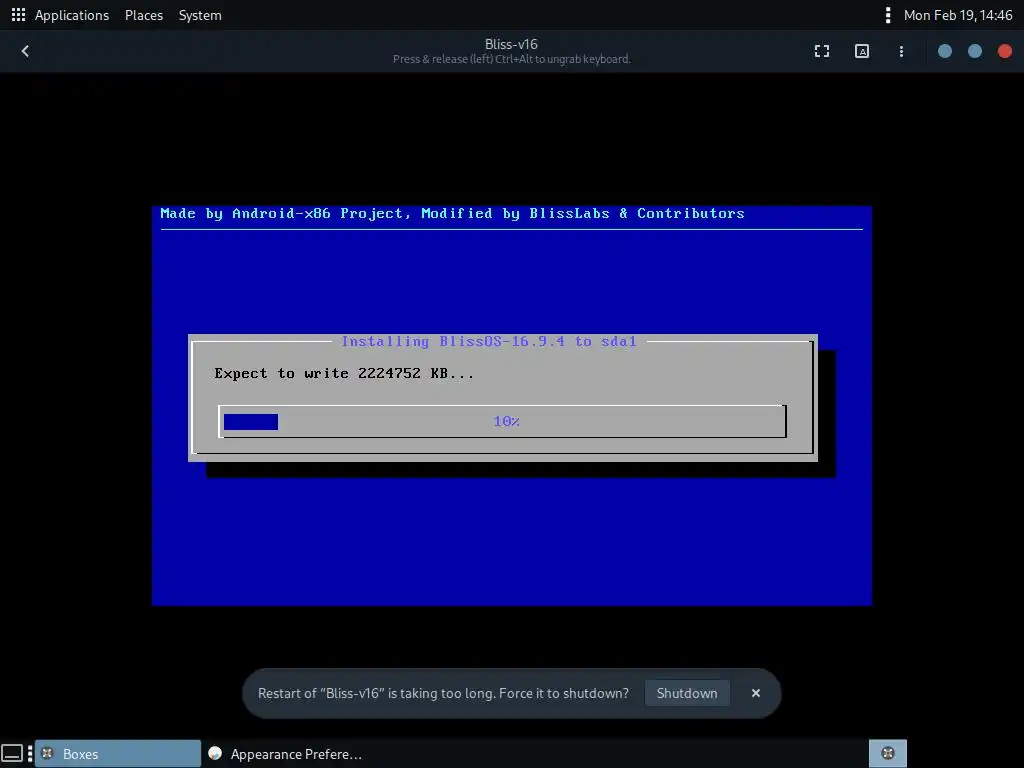This screenshot has height=768, width=1024.
Task: Click inside the Bliss-v16 virtual machine display
Action: point(512,406)
